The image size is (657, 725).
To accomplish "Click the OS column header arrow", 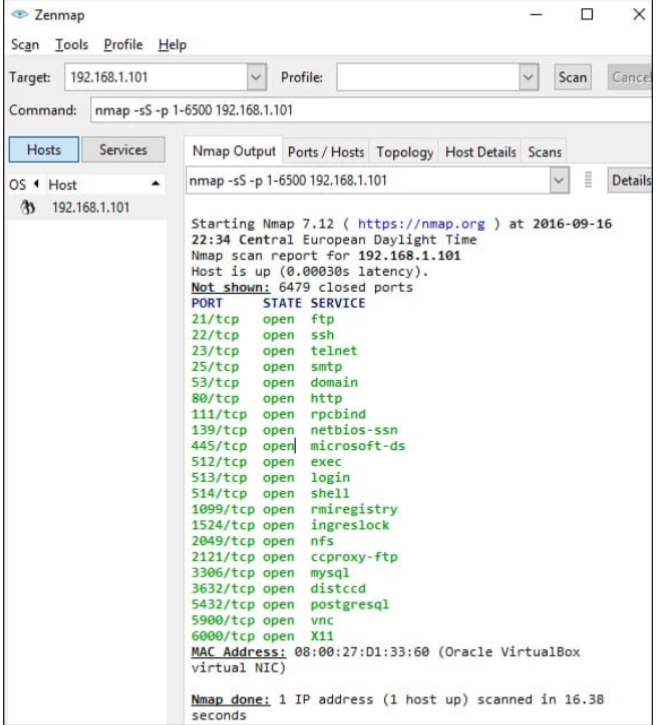I will pos(36,184).
